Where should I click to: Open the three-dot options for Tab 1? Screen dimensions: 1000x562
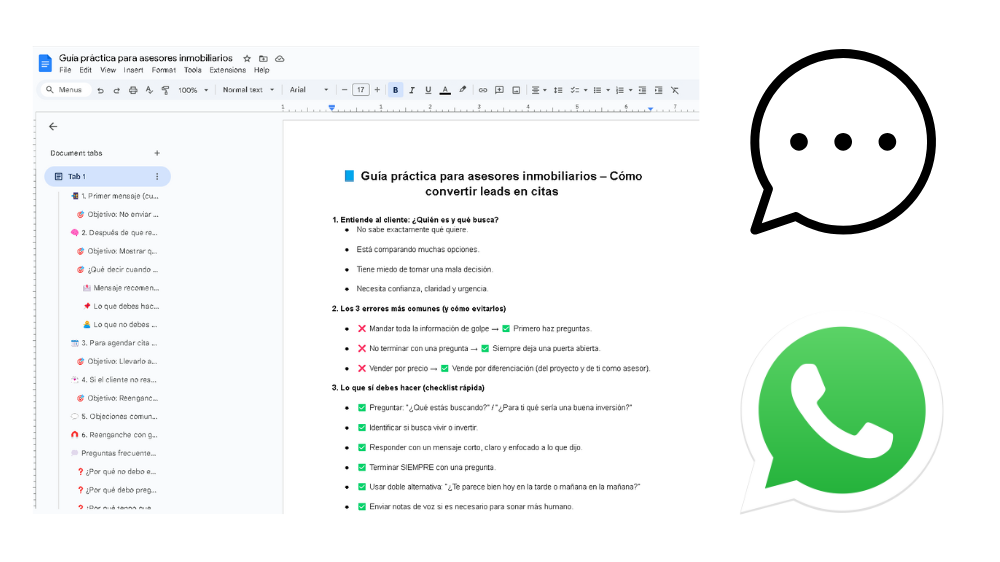pyautogui.click(x=157, y=176)
